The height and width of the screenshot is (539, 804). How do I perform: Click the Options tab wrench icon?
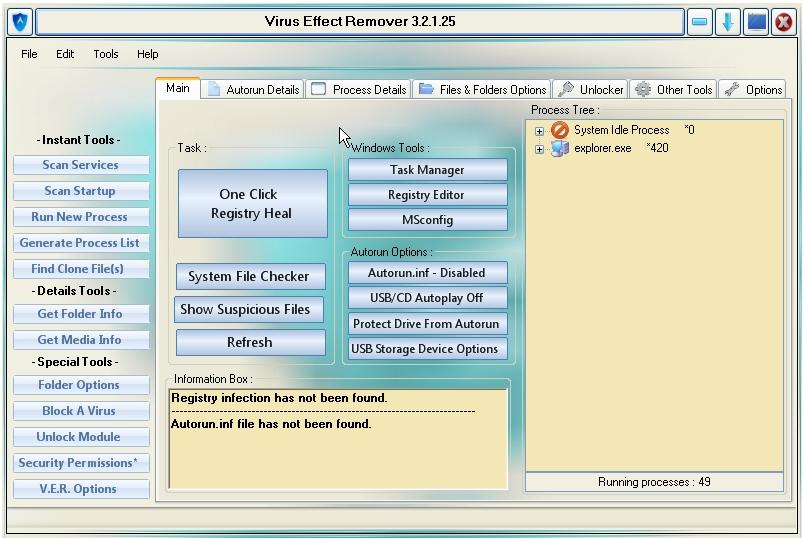click(x=732, y=89)
